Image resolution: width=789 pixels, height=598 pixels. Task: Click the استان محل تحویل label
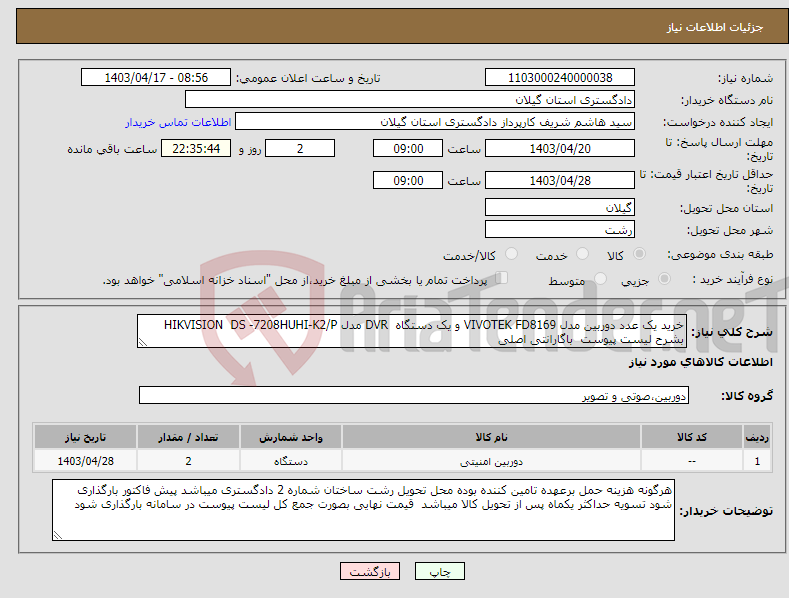727,208
